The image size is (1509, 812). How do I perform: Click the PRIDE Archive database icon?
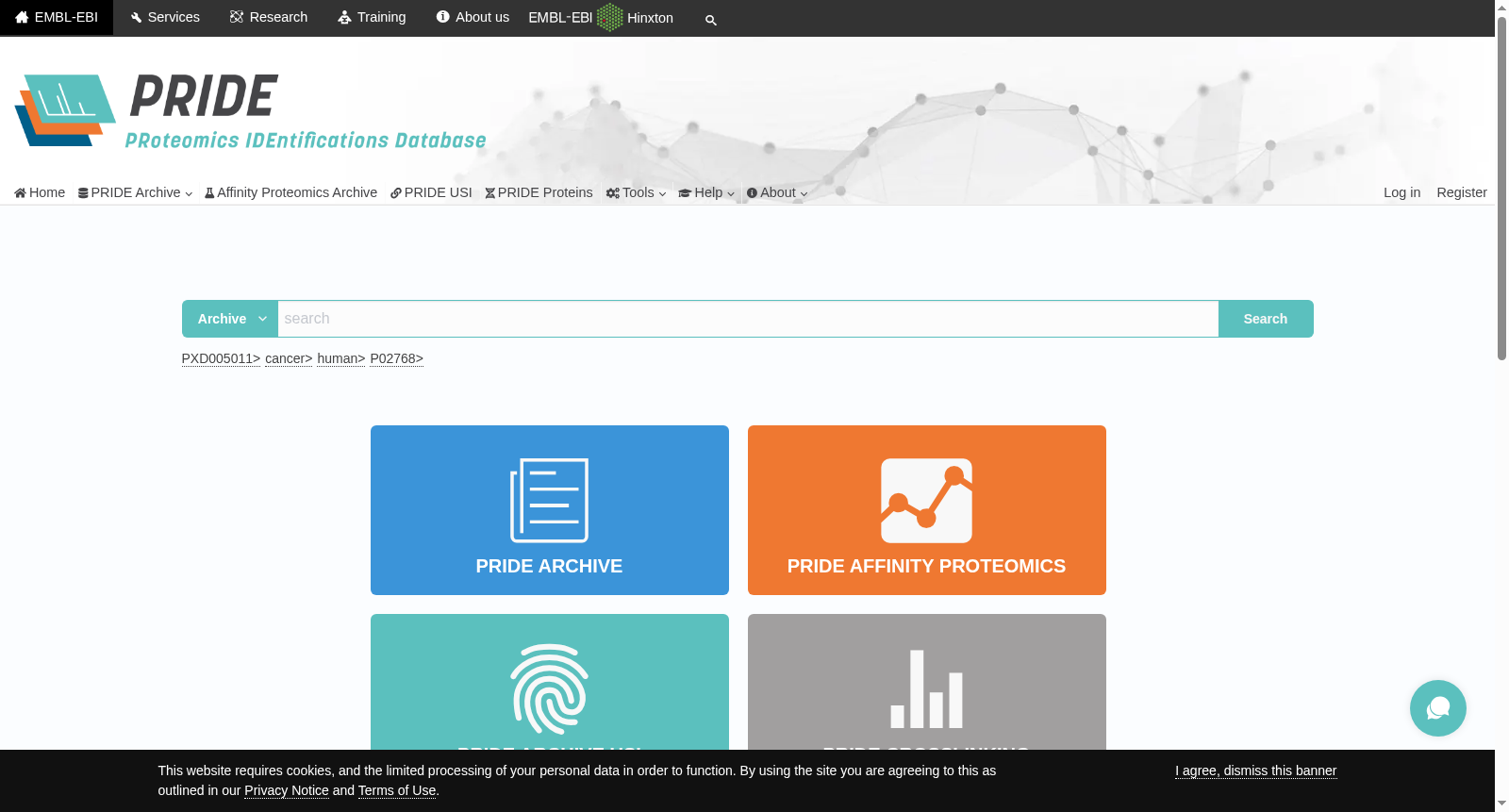click(x=83, y=193)
